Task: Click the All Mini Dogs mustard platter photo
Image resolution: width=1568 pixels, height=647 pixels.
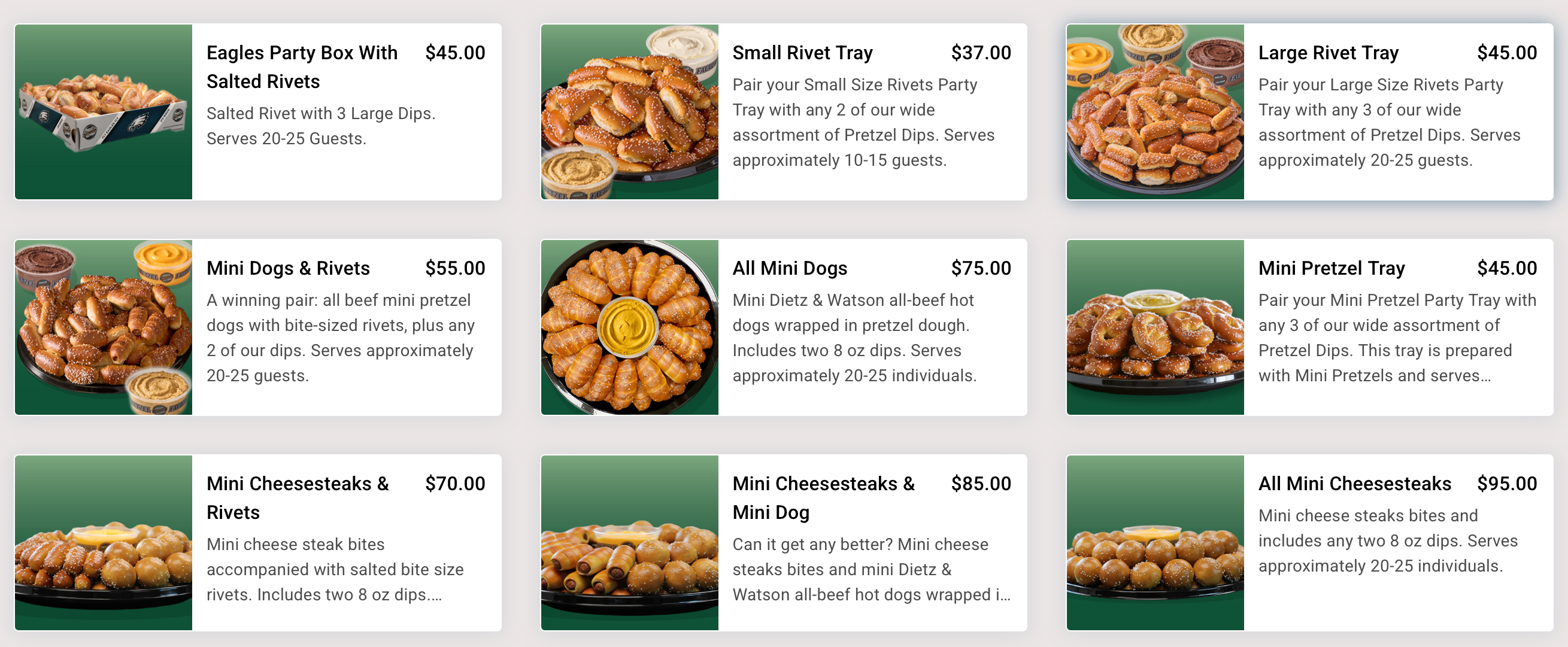Action: coord(628,327)
